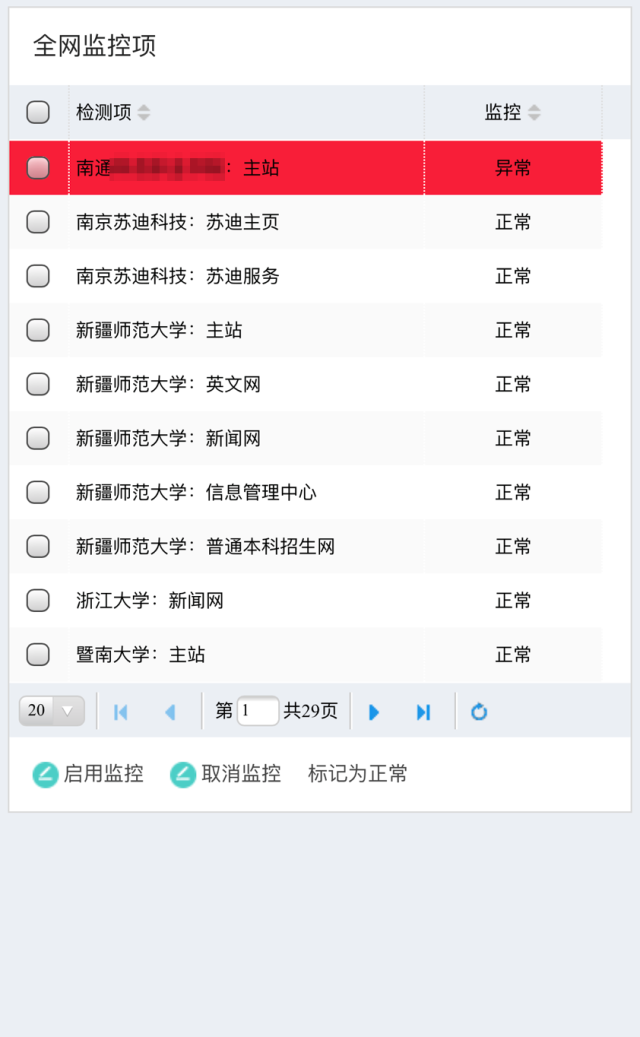
Task: Sort by the 监控 column arrows
Action: [534, 113]
